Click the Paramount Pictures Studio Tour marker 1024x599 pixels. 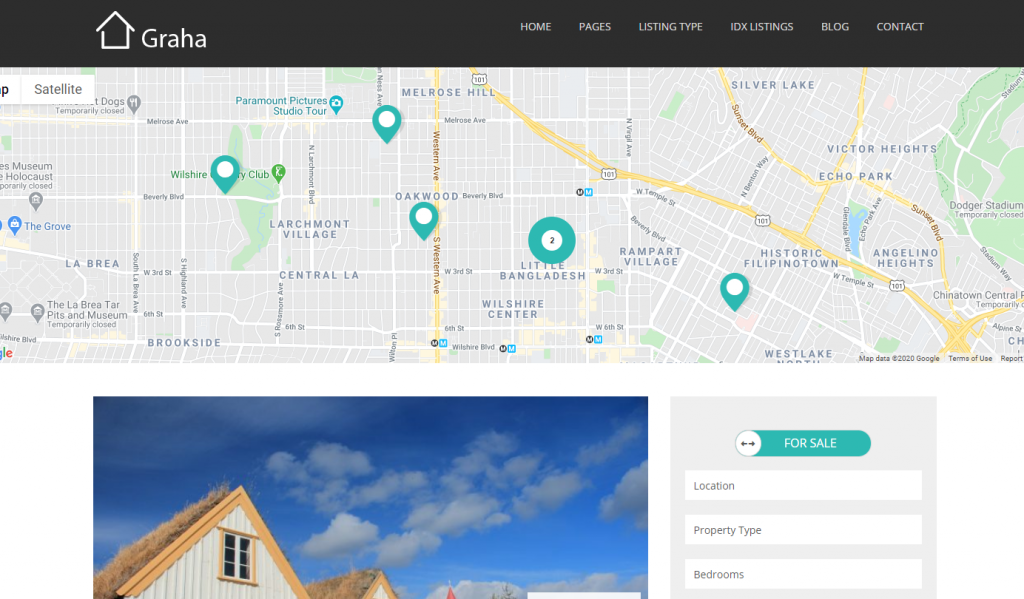(337, 102)
